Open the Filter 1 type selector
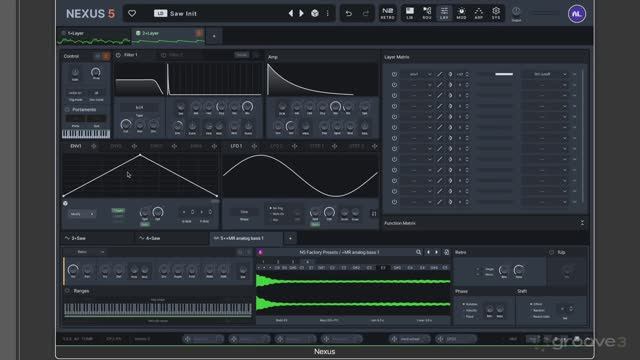 [x=140, y=107]
